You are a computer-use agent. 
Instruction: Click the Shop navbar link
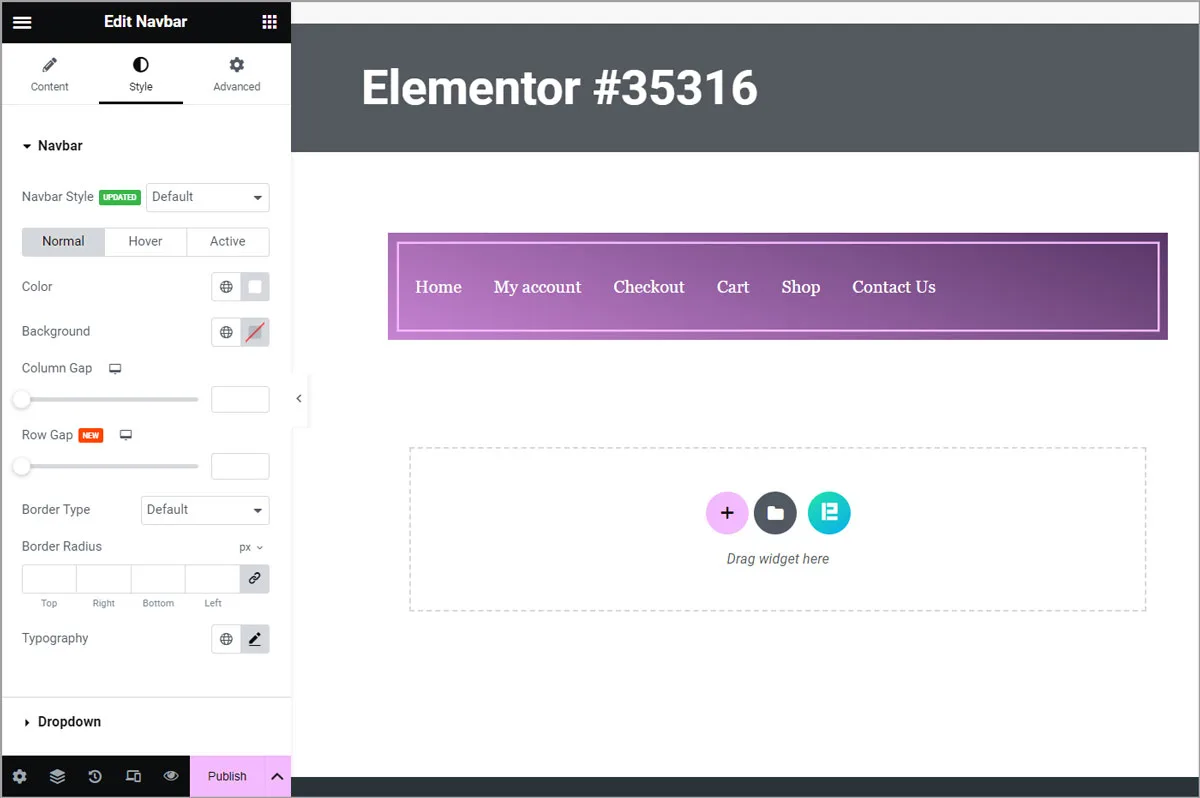point(801,287)
